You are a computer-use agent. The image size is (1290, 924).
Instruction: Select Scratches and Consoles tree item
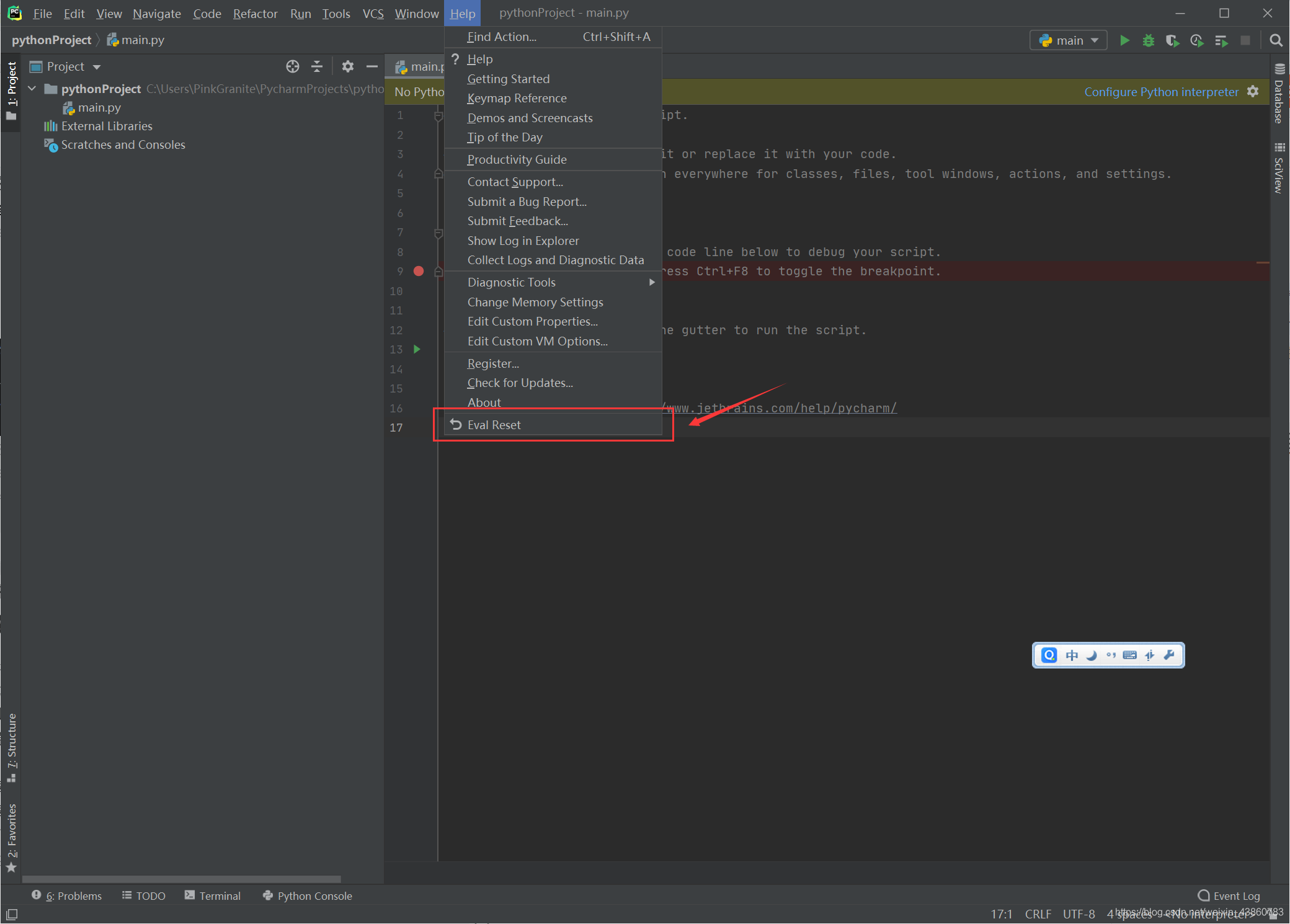[x=115, y=144]
